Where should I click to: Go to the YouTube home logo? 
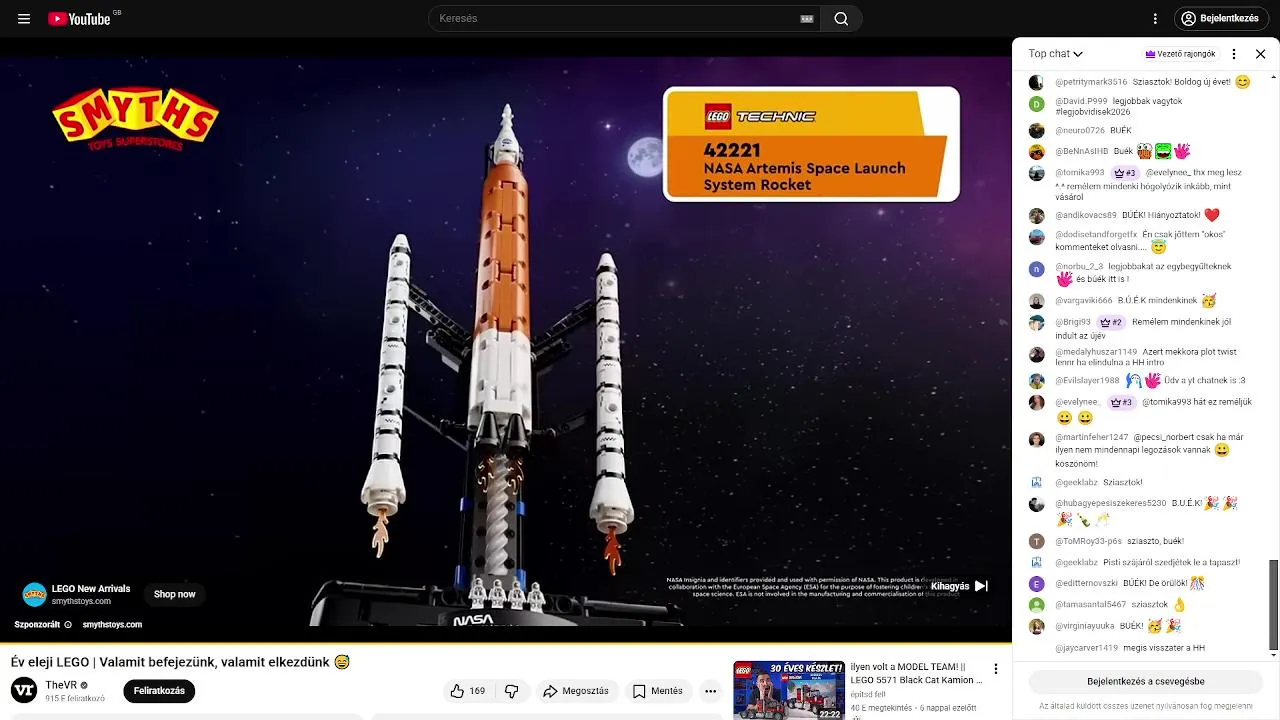pos(79,19)
